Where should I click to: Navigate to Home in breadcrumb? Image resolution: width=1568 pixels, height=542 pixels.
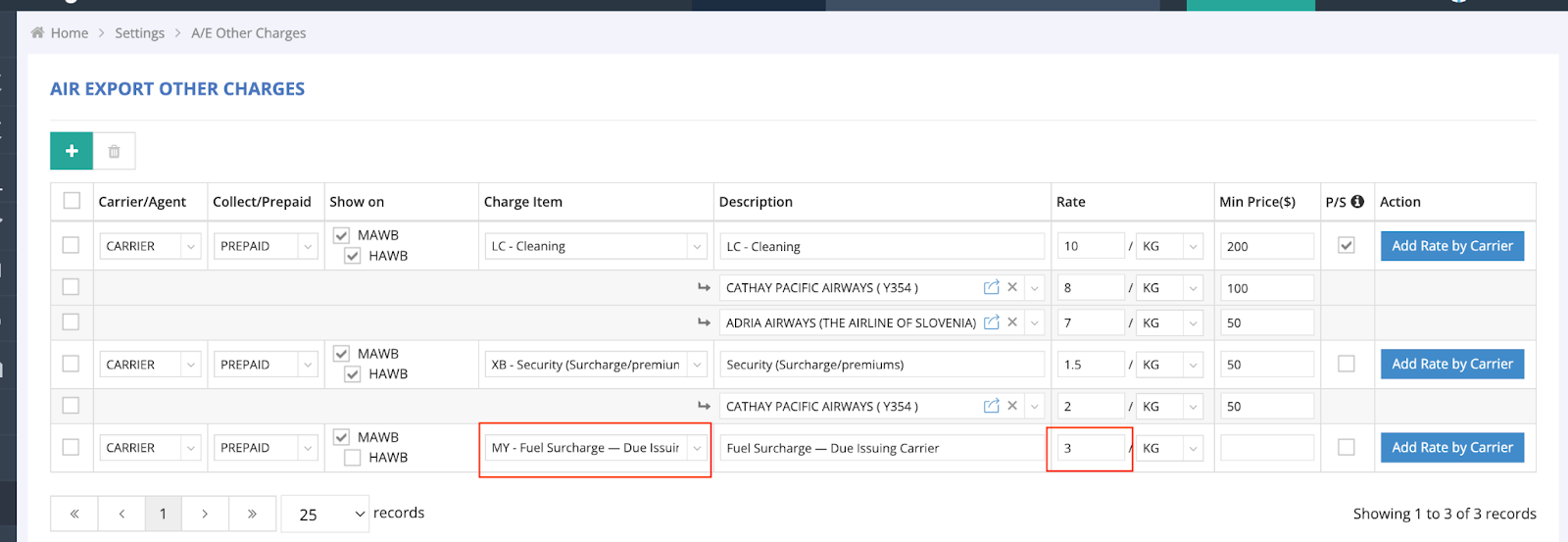(69, 33)
